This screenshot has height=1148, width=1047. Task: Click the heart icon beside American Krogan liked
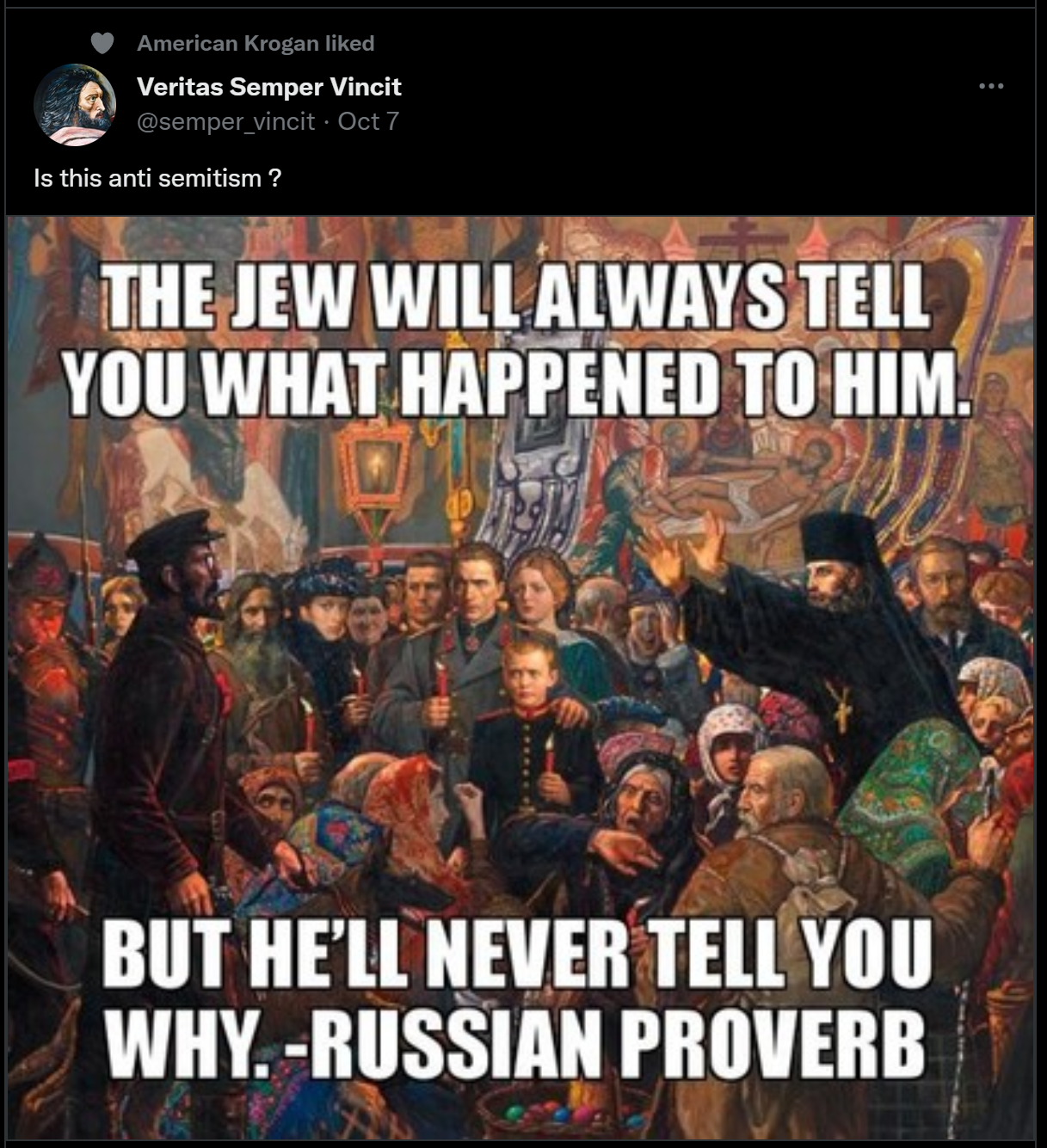point(102,43)
